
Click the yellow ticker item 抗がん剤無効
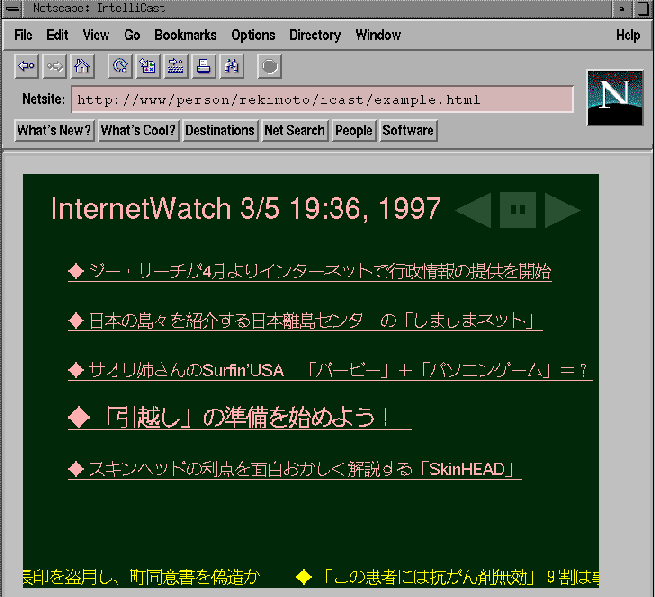tap(447, 577)
